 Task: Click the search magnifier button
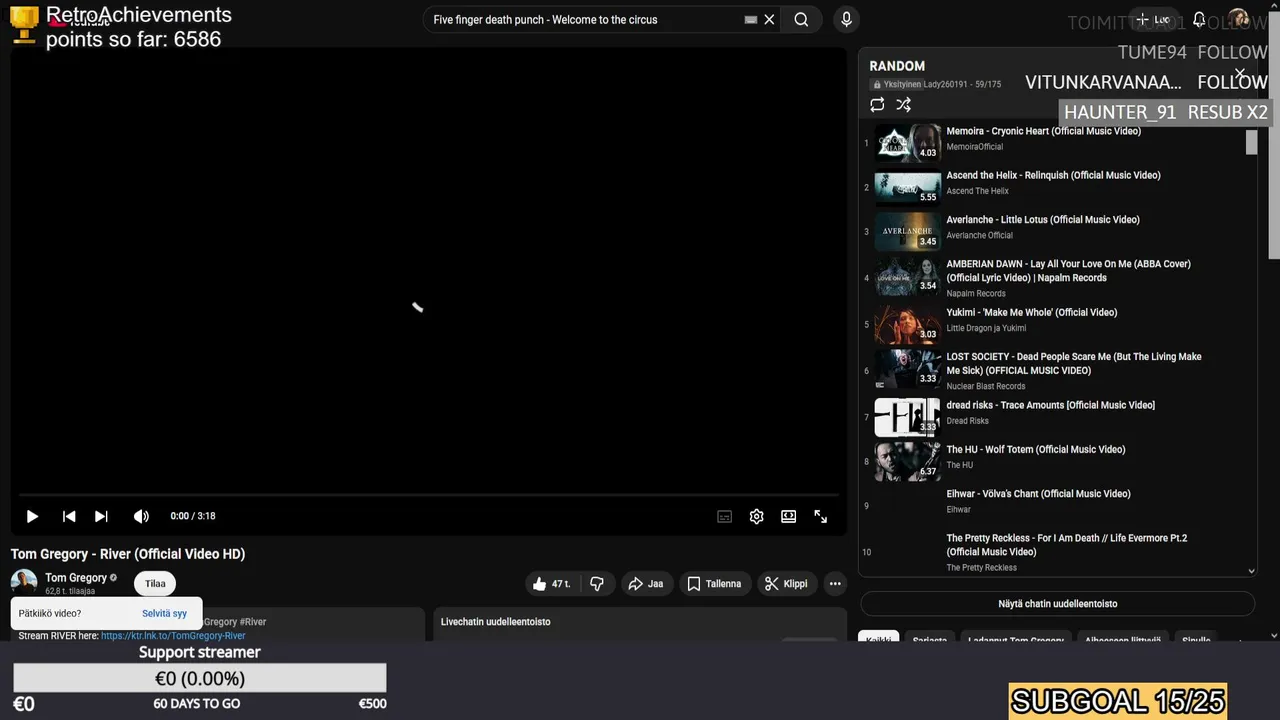click(801, 19)
